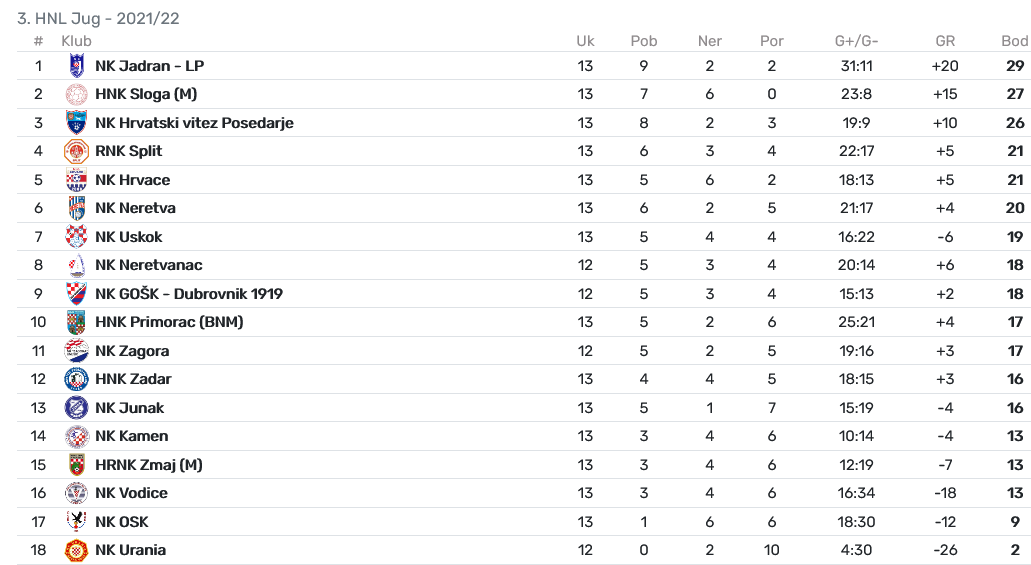Click the RNK Split club crest
The width and height of the screenshot is (1031, 565).
pyautogui.click(x=76, y=151)
